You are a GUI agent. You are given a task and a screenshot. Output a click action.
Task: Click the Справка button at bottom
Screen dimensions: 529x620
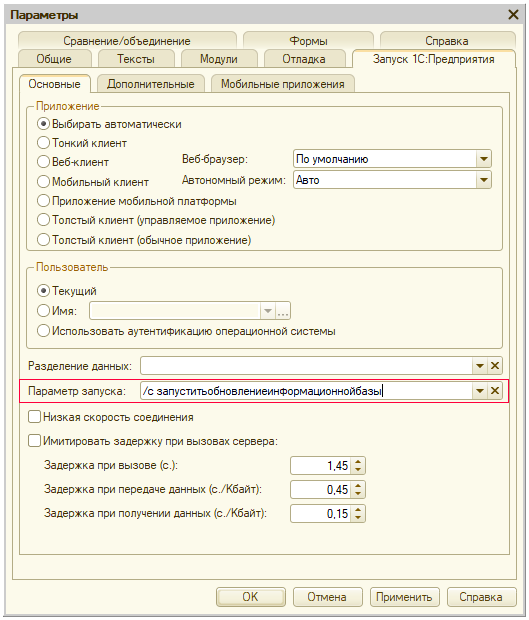pyautogui.click(x=481, y=597)
